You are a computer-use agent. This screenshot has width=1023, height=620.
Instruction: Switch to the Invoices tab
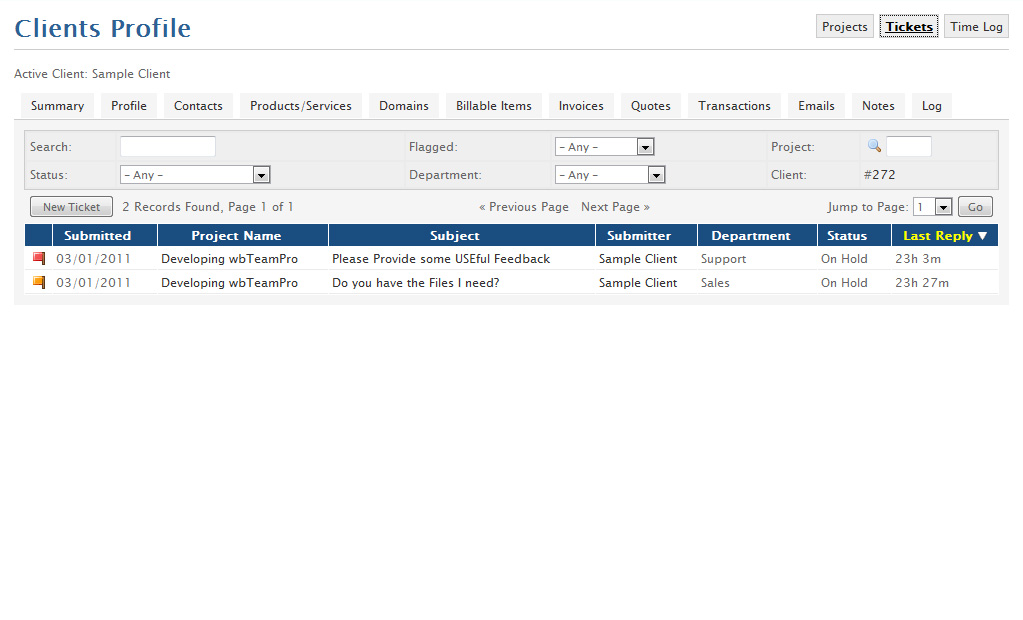[581, 105]
